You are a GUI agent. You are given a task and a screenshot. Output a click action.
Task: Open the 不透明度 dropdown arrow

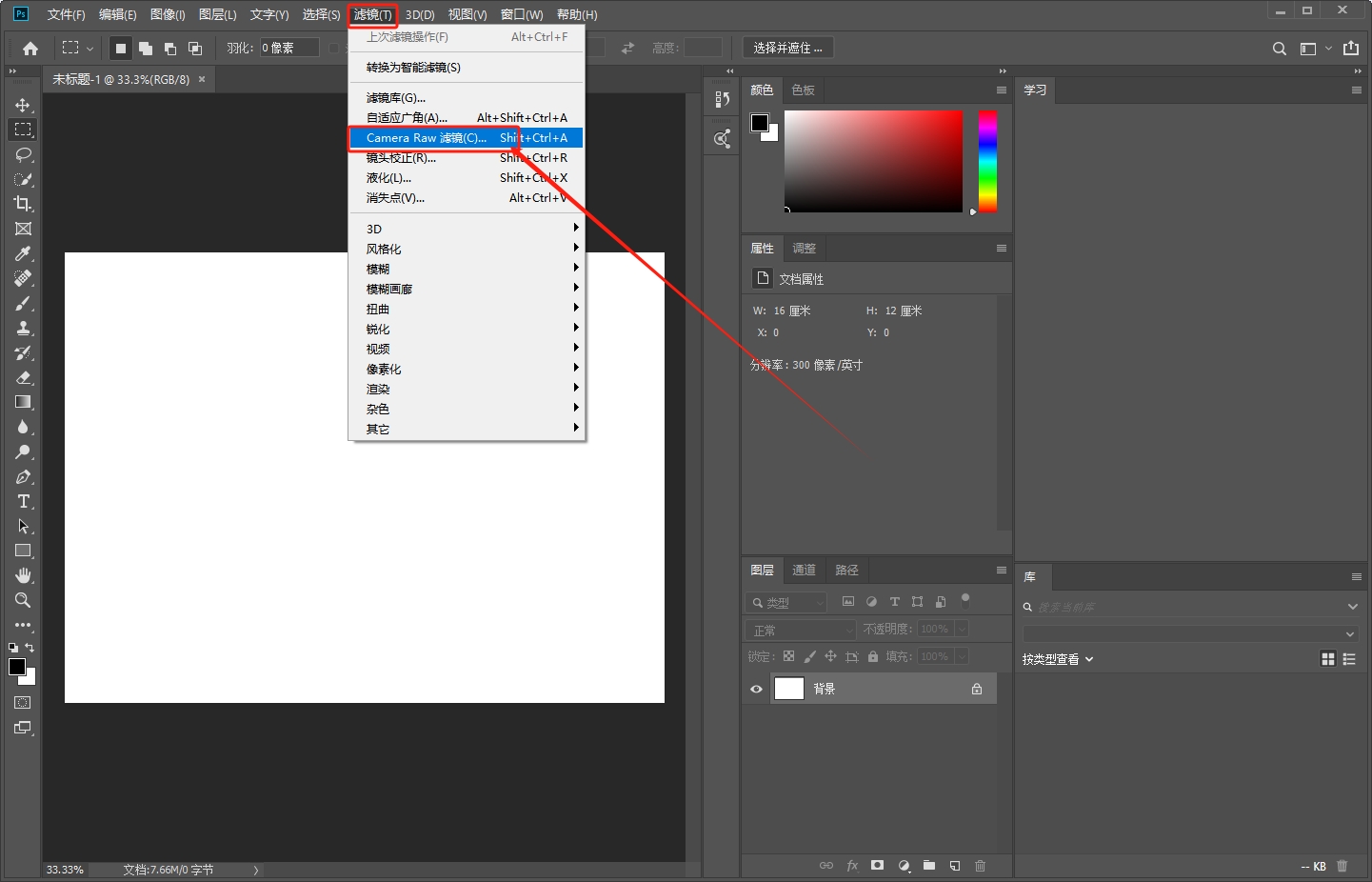(962, 629)
